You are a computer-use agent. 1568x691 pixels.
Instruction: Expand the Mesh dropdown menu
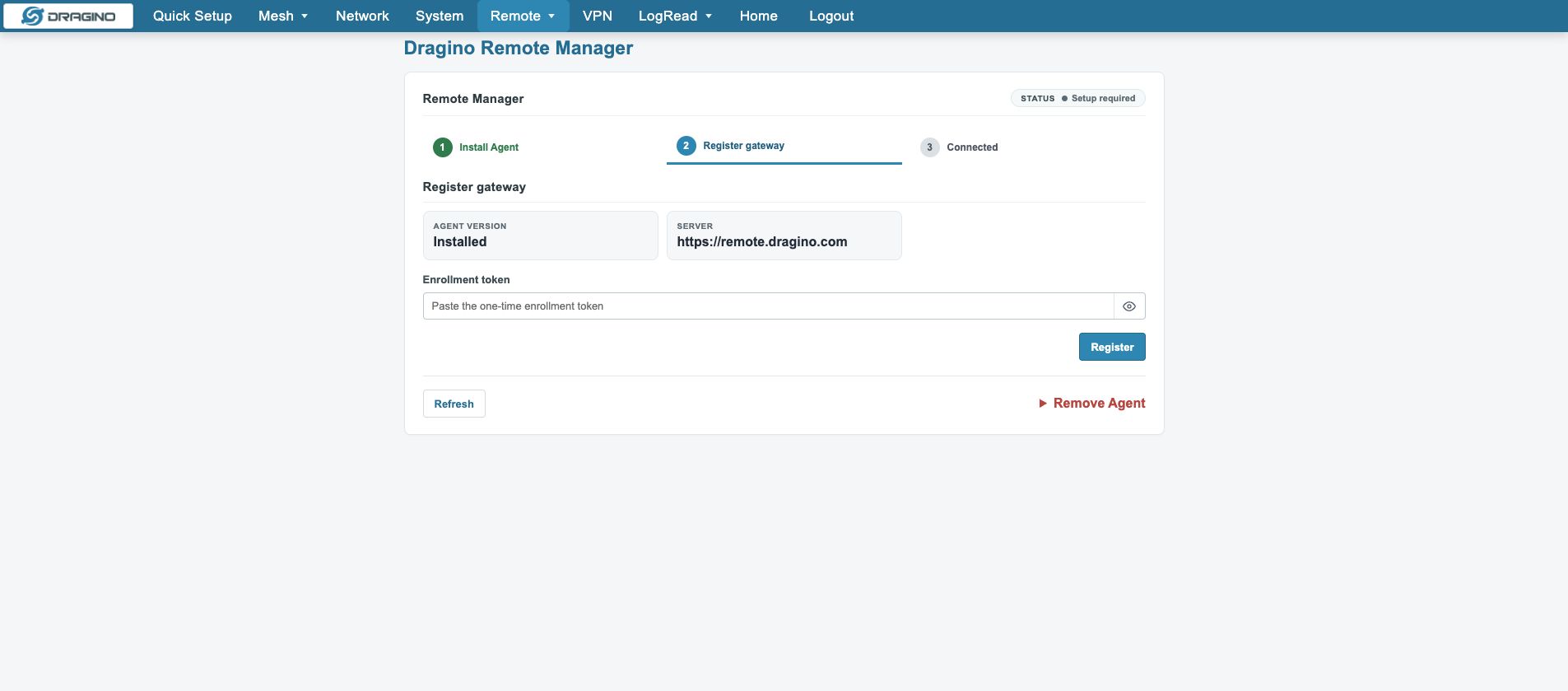[x=283, y=16]
